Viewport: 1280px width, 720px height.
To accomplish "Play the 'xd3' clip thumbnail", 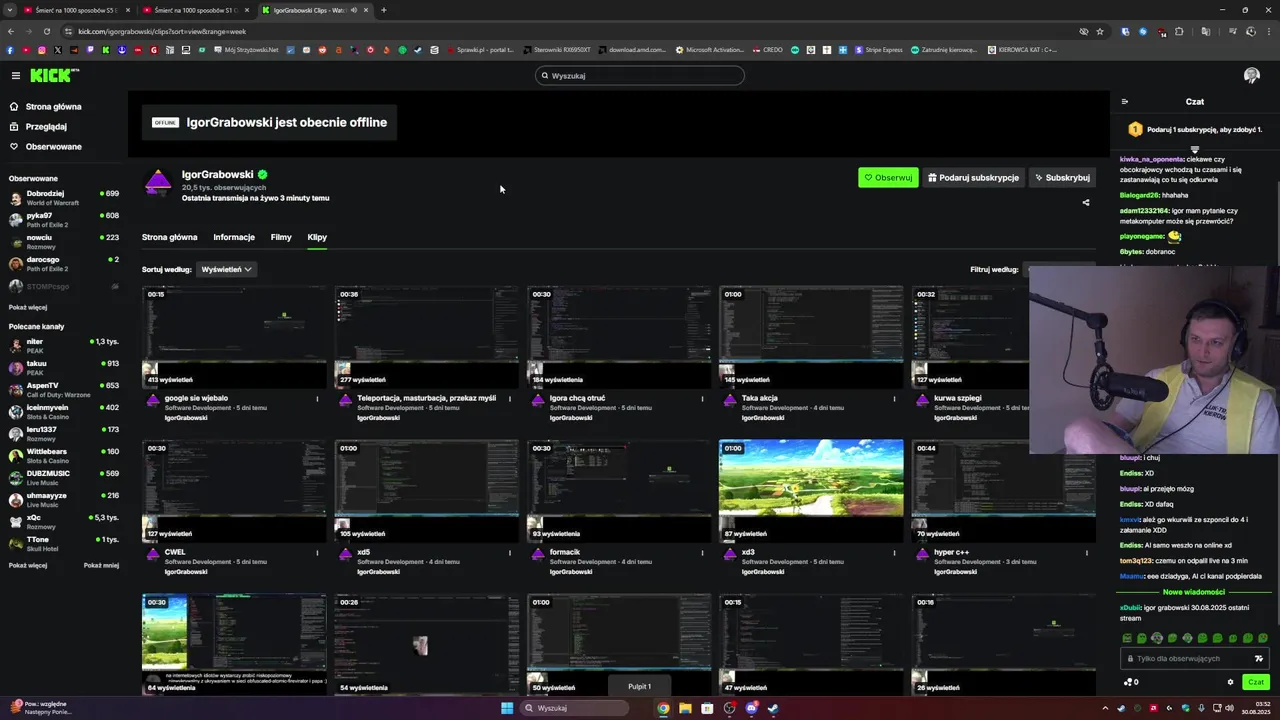I will click(x=811, y=490).
